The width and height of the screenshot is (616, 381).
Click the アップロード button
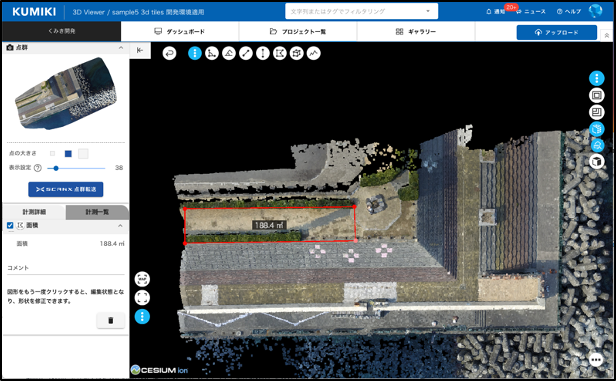557,32
